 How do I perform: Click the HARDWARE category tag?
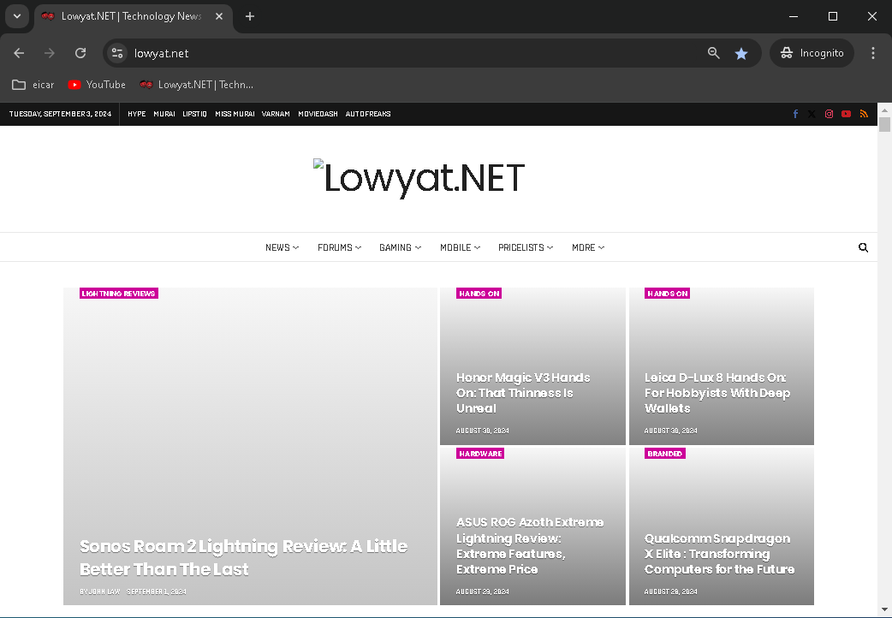480,454
